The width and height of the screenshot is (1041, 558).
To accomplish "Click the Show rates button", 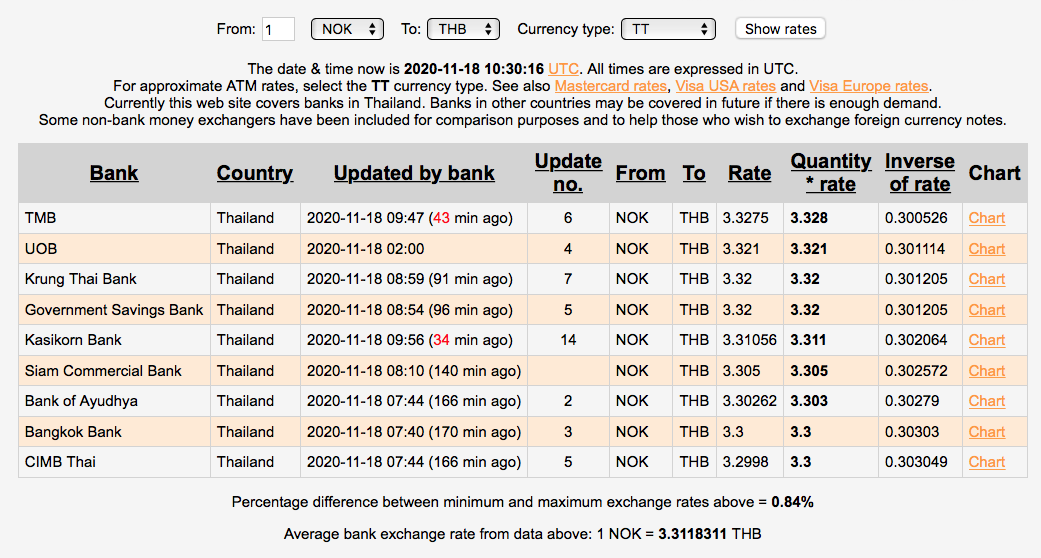I will [x=780, y=29].
